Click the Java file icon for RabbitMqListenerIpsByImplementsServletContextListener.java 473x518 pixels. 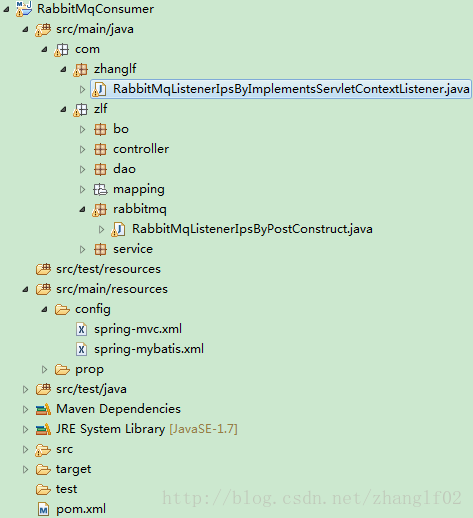pyautogui.click(x=99, y=89)
